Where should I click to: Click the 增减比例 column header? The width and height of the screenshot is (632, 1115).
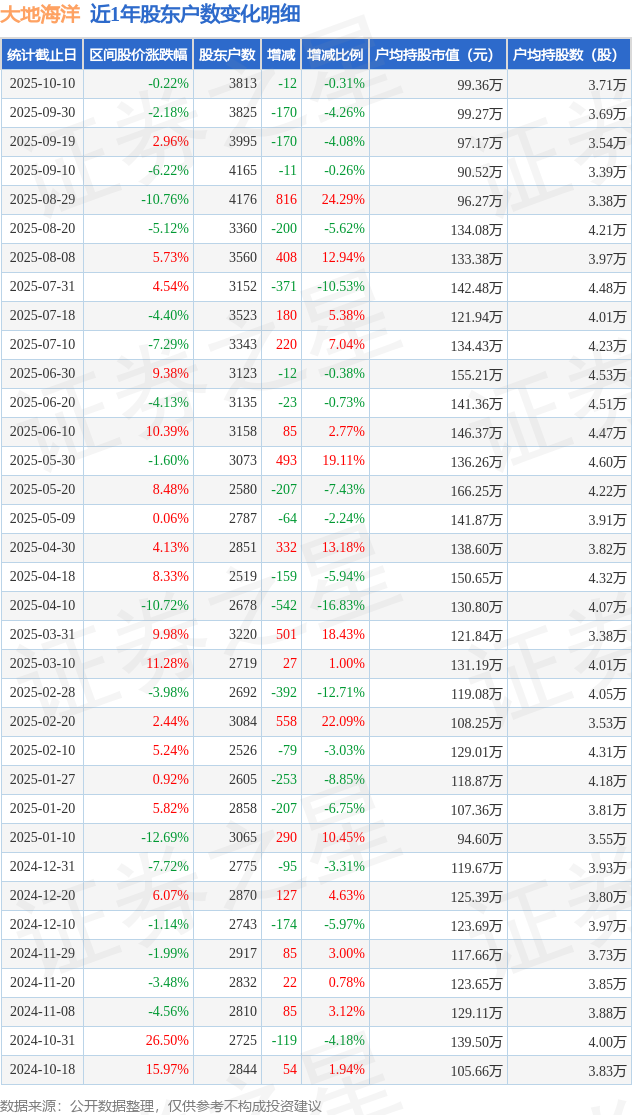(x=335, y=55)
